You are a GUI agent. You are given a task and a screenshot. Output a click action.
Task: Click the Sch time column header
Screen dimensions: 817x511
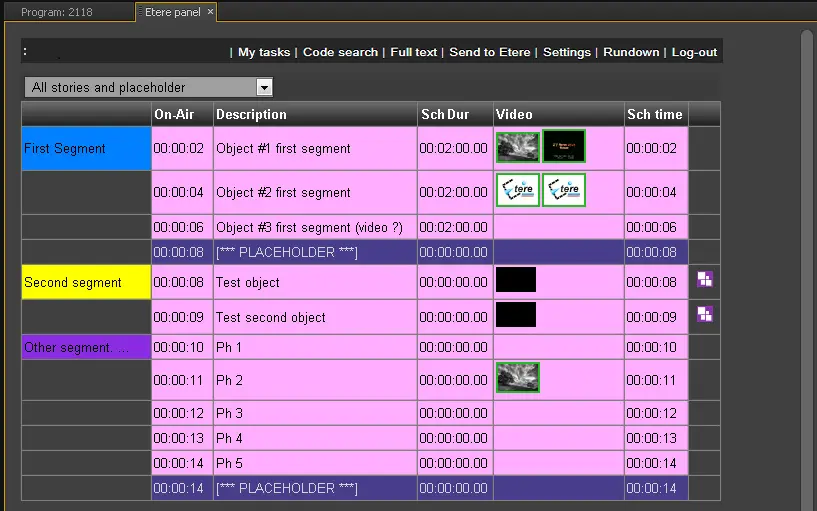click(x=655, y=114)
